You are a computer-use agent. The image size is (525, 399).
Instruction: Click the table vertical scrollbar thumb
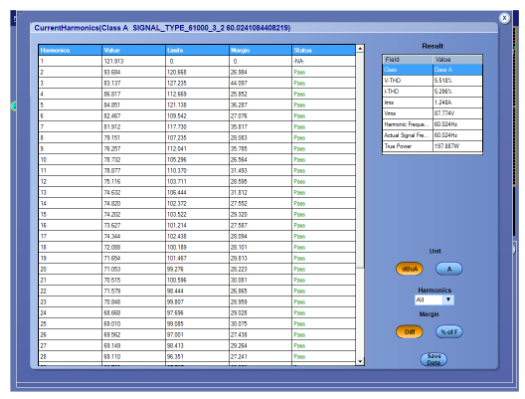pos(360,161)
